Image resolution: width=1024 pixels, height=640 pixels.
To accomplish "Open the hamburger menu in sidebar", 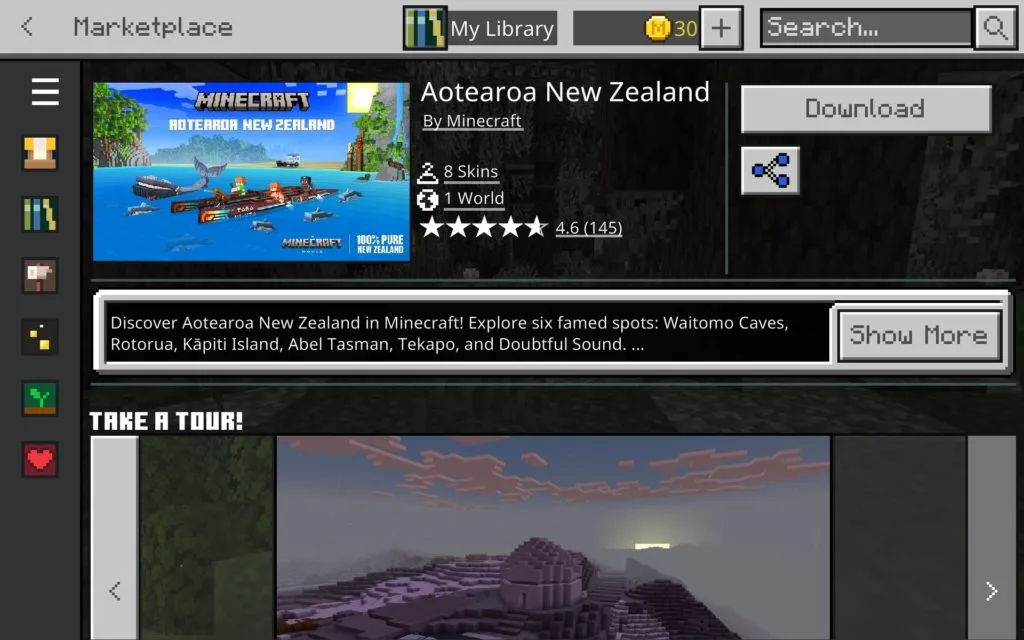I will click(45, 91).
